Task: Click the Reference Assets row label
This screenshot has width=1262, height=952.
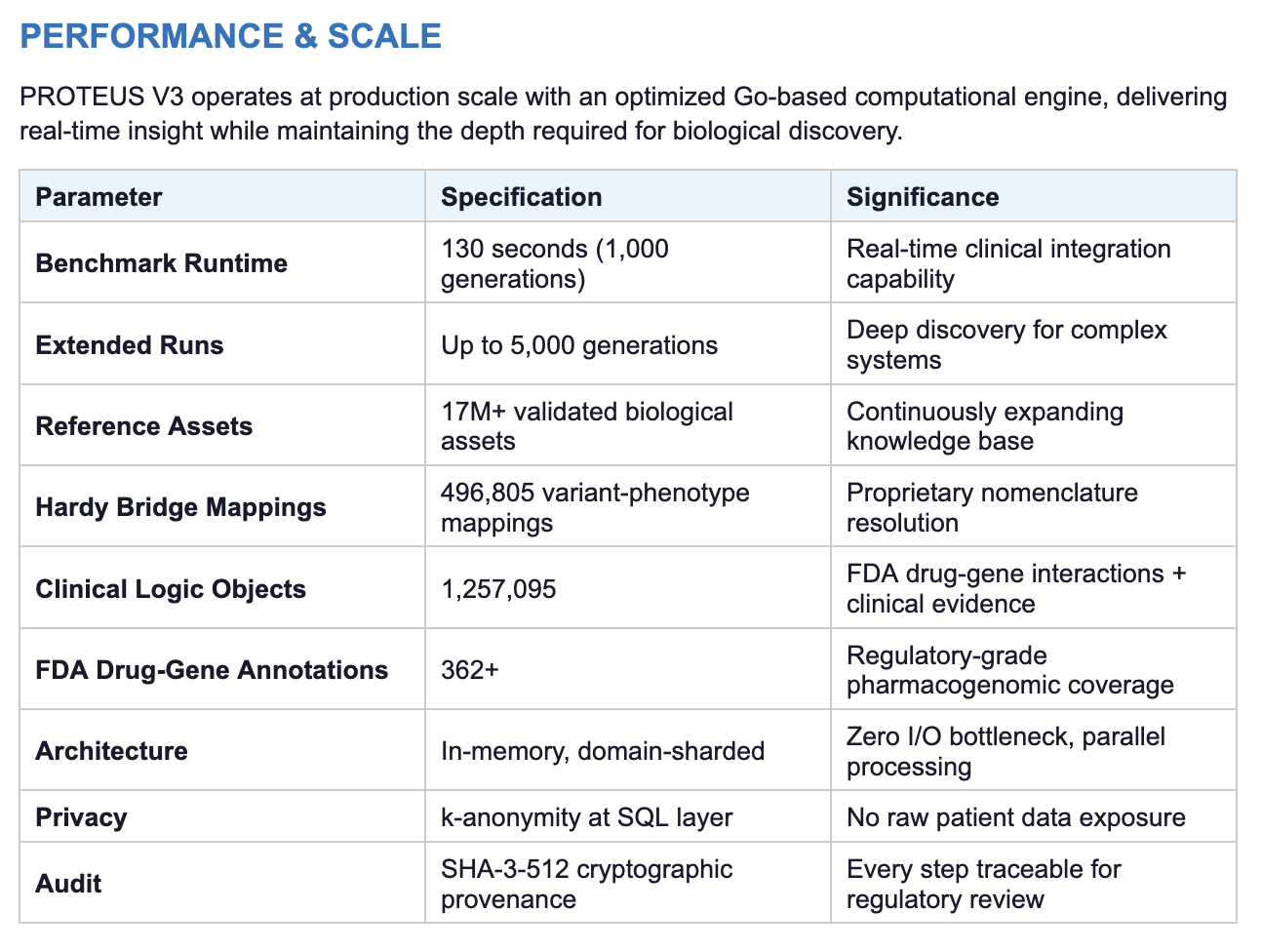Action: [x=143, y=426]
